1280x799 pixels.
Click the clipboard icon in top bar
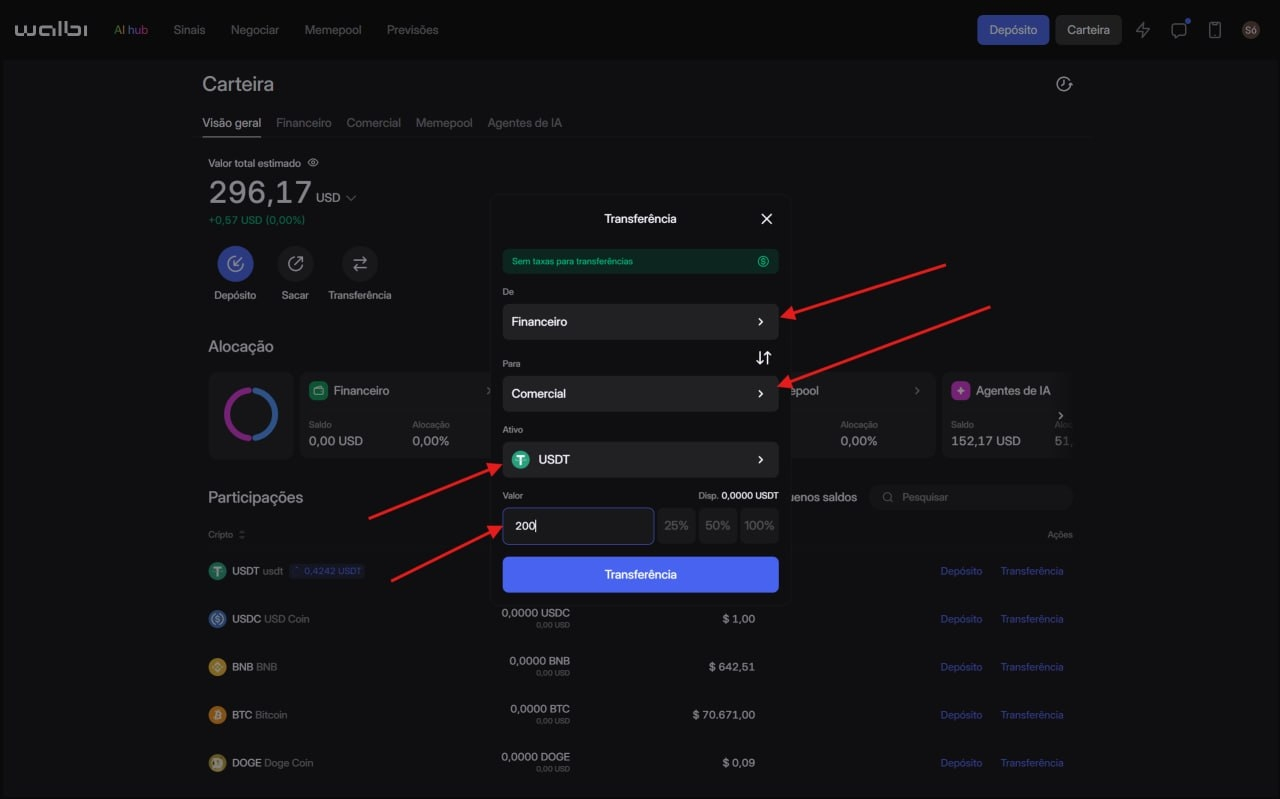[x=1215, y=30]
